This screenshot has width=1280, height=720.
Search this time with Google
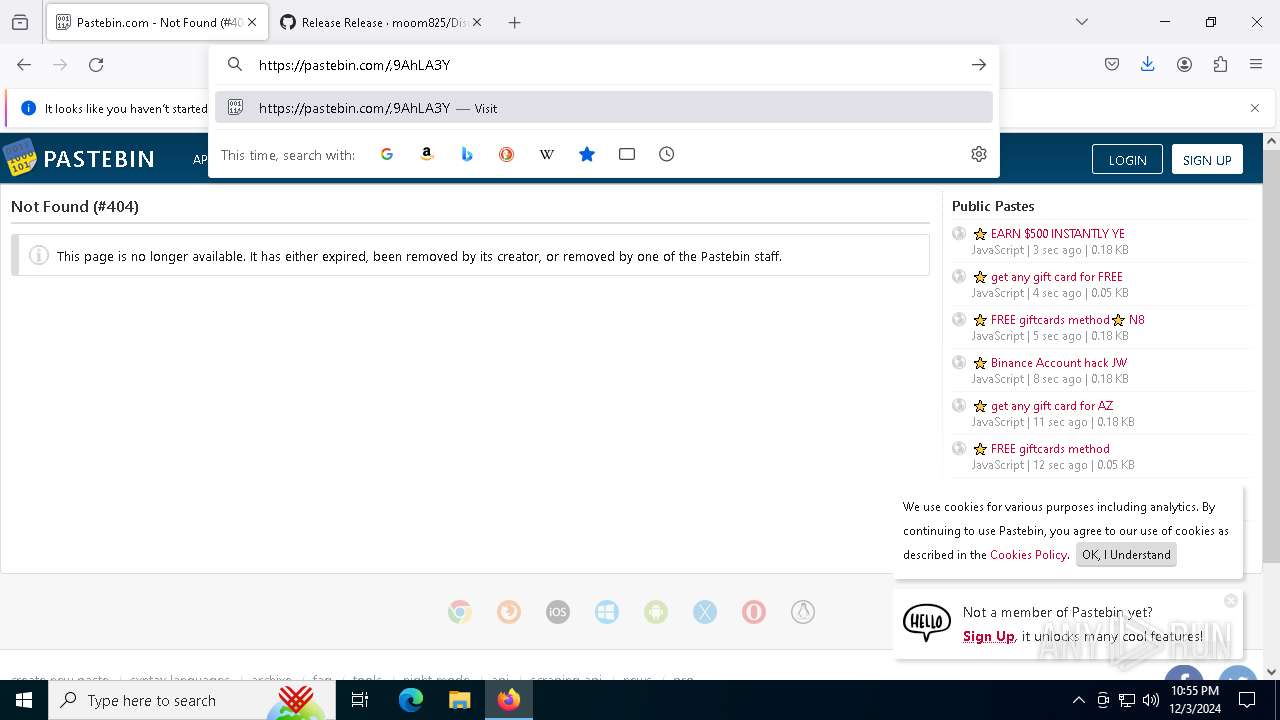387,154
